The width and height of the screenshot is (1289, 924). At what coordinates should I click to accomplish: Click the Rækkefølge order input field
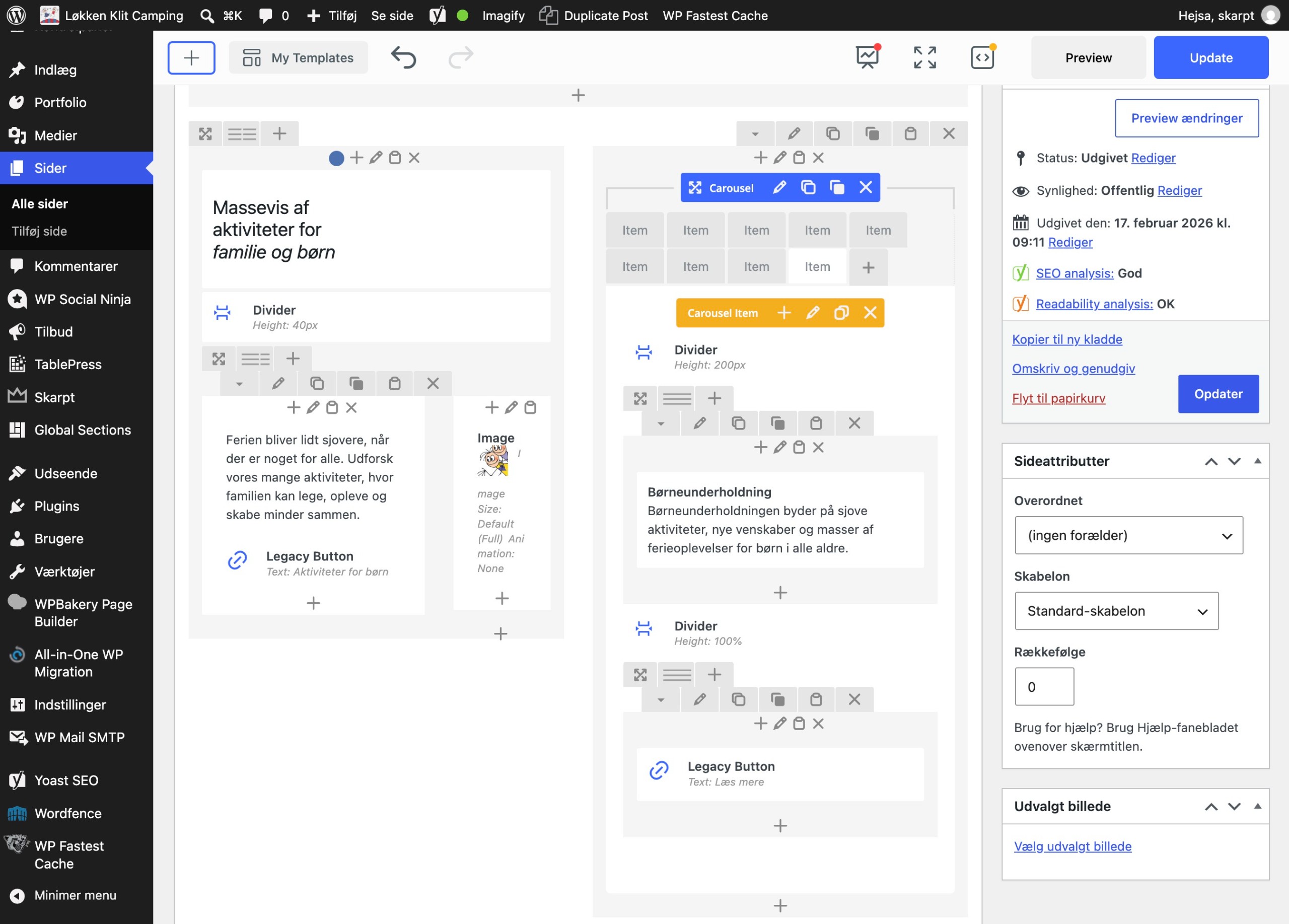(x=1044, y=686)
